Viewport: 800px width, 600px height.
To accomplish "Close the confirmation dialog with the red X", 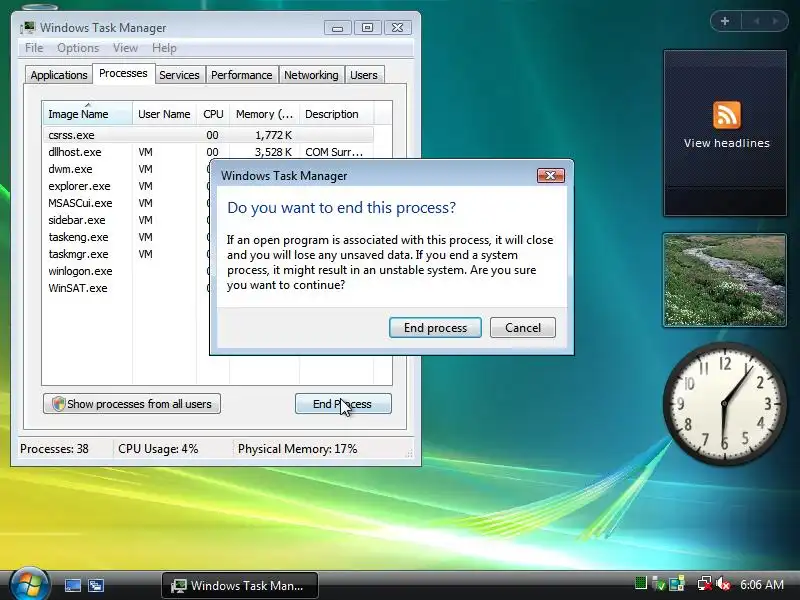I will [551, 176].
